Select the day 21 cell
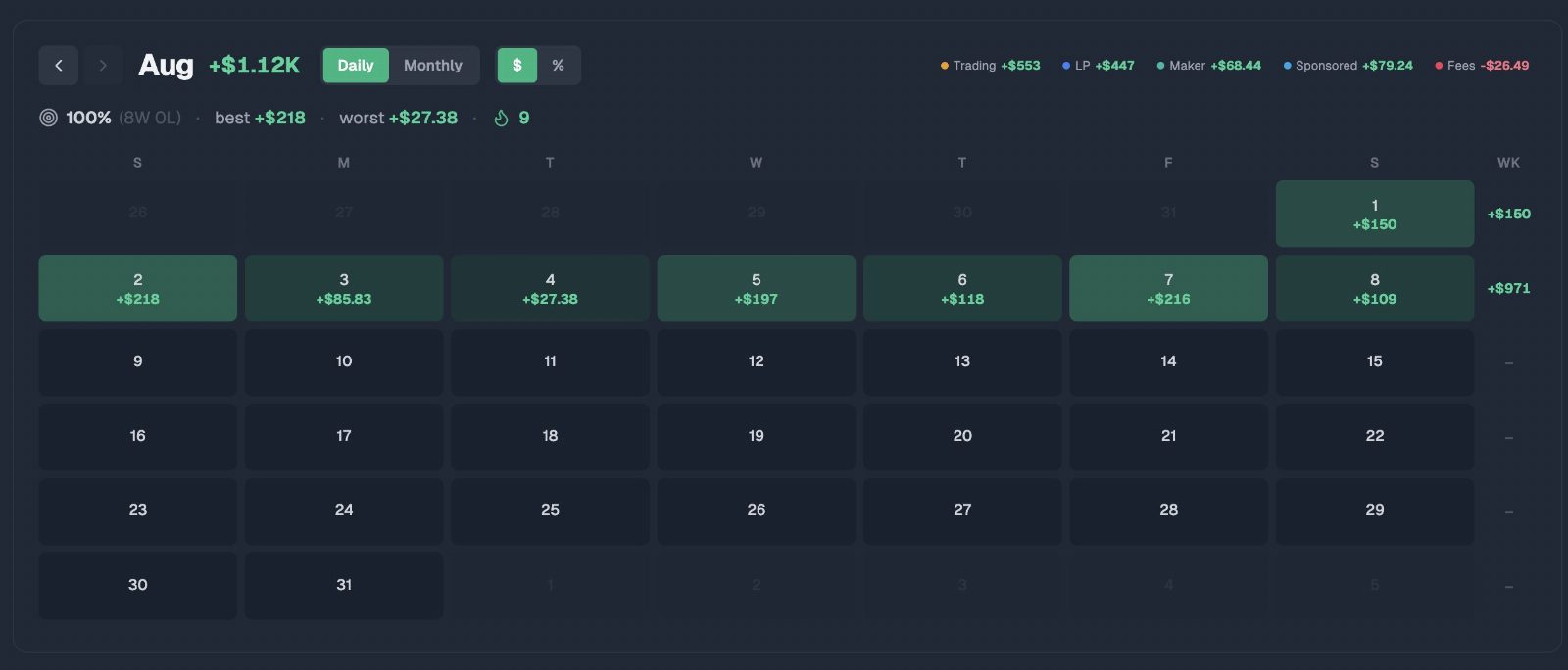Image resolution: width=1568 pixels, height=670 pixels. tap(1168, 437)
